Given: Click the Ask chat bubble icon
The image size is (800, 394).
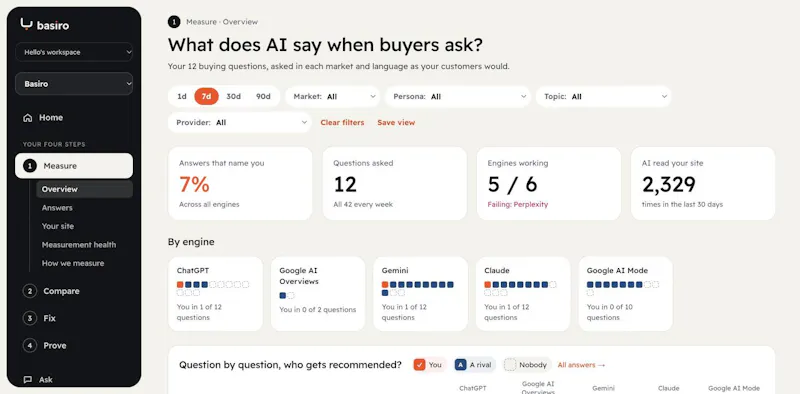Looking at the screenshot, I should [x=28, y=380].
